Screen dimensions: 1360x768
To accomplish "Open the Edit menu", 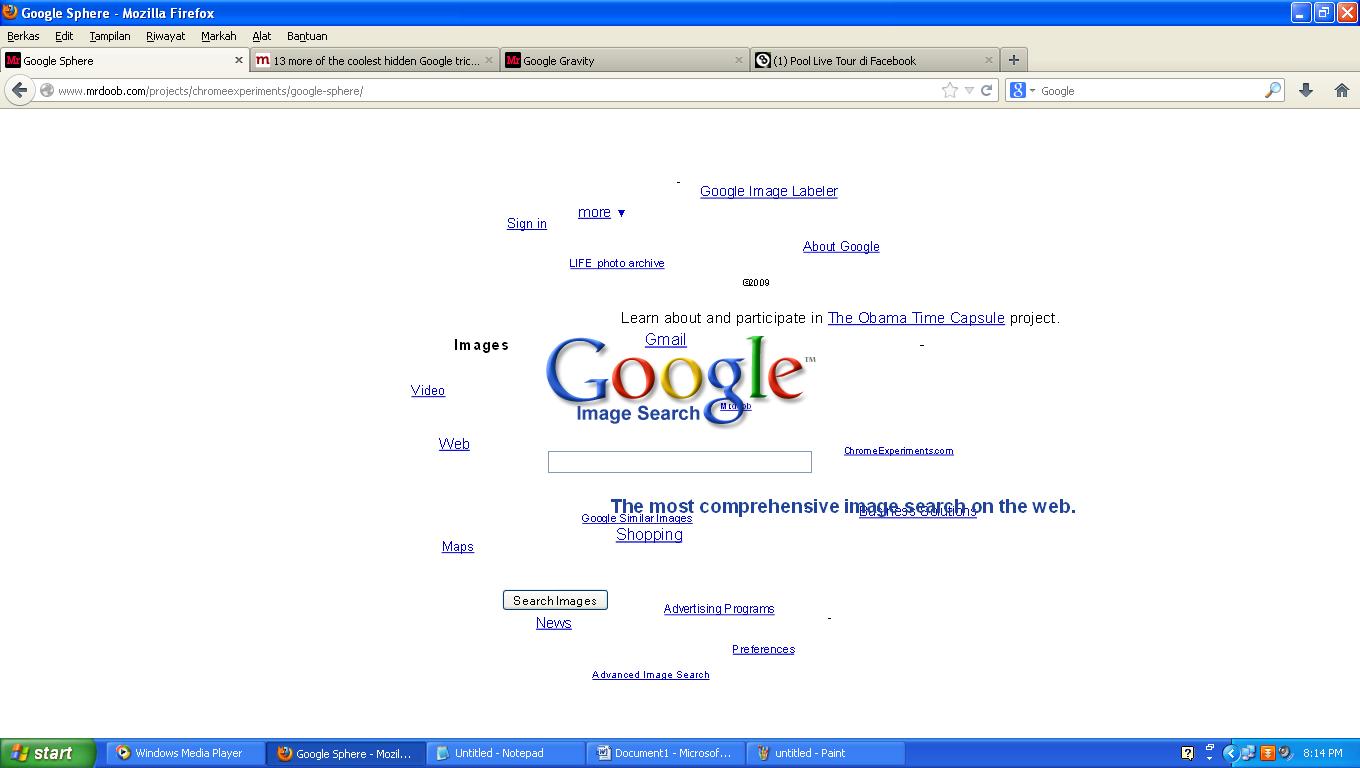I will coord(64,36).
